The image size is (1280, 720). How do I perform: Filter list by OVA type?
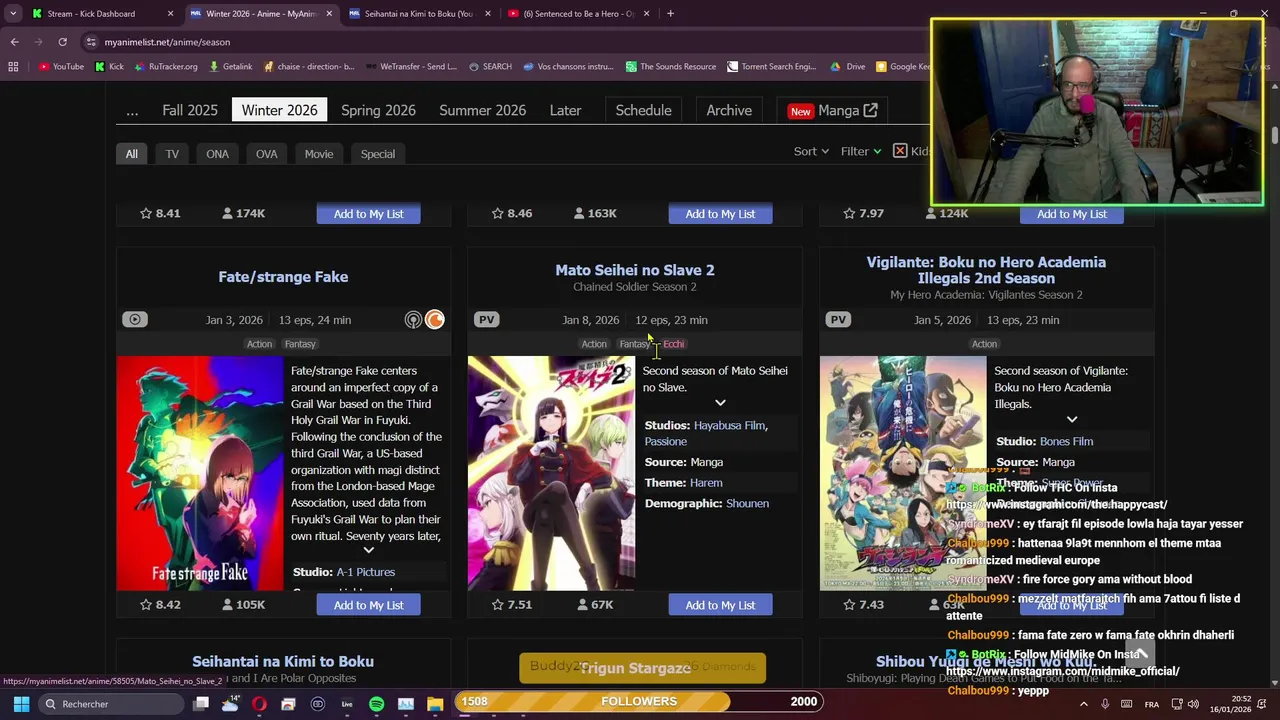click(266, 154)
